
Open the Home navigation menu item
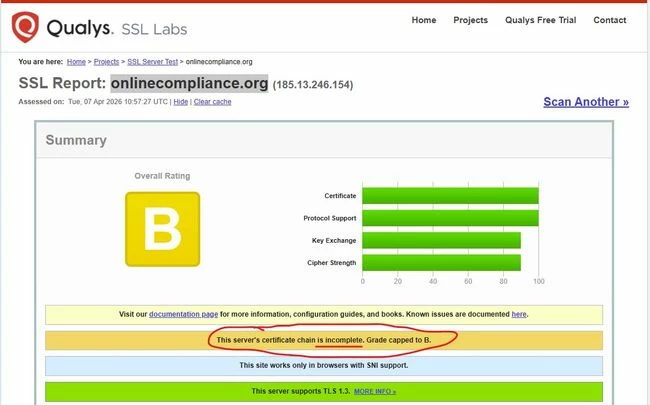[424, 20]
